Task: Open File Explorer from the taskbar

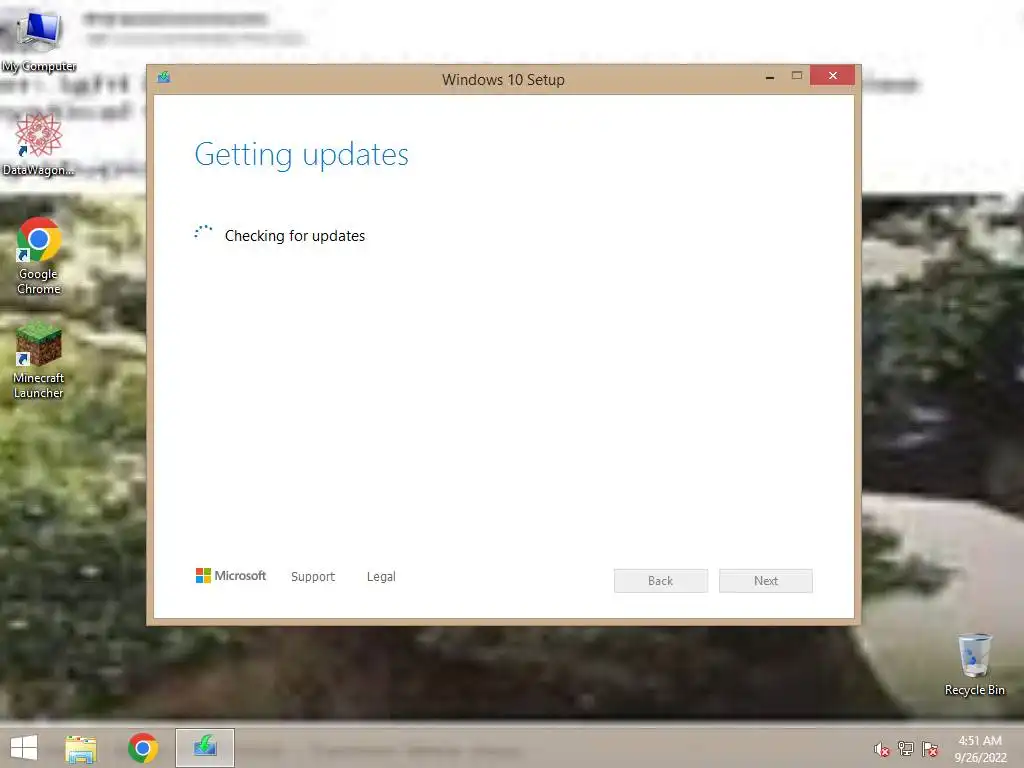Action: (x=81, y=748)
